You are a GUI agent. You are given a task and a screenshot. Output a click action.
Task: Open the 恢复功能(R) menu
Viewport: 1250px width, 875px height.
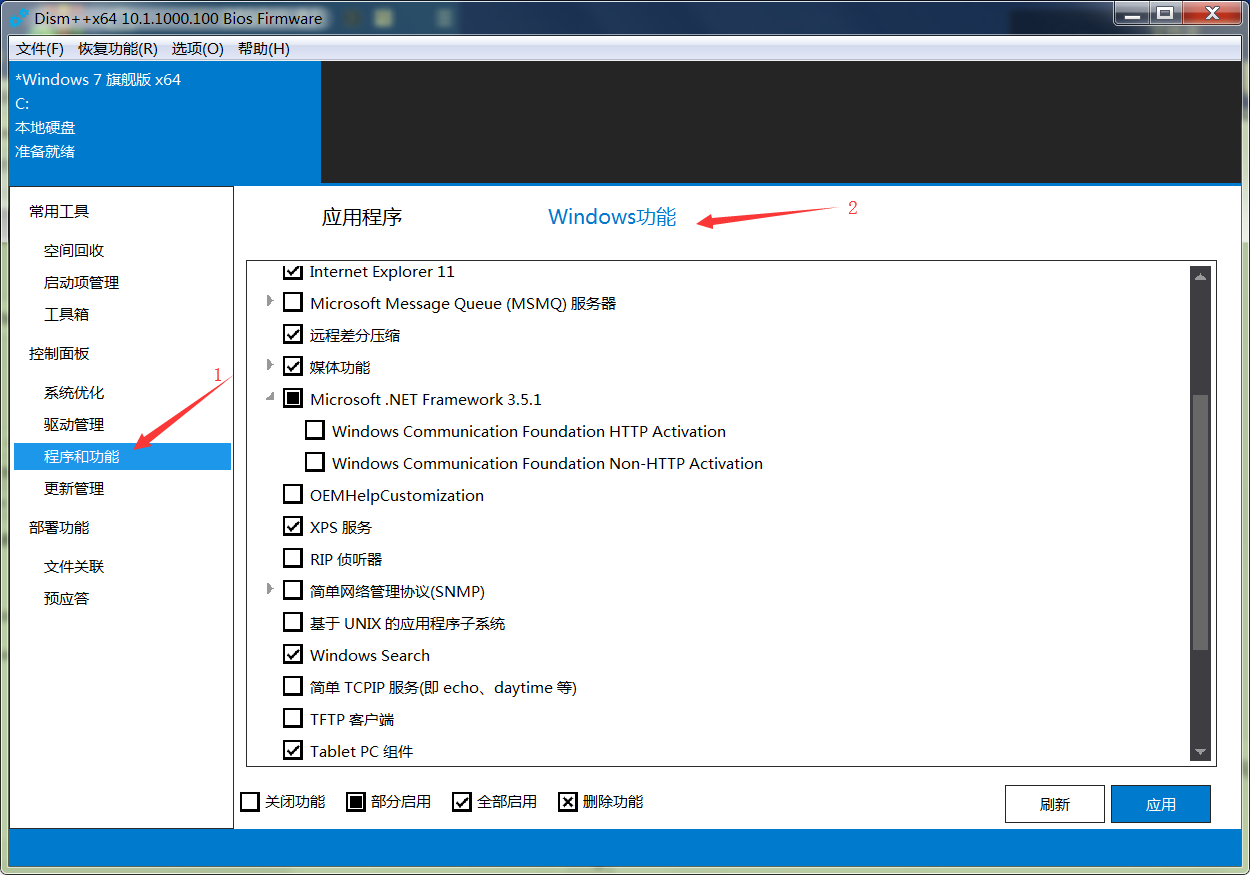point(118,48)
